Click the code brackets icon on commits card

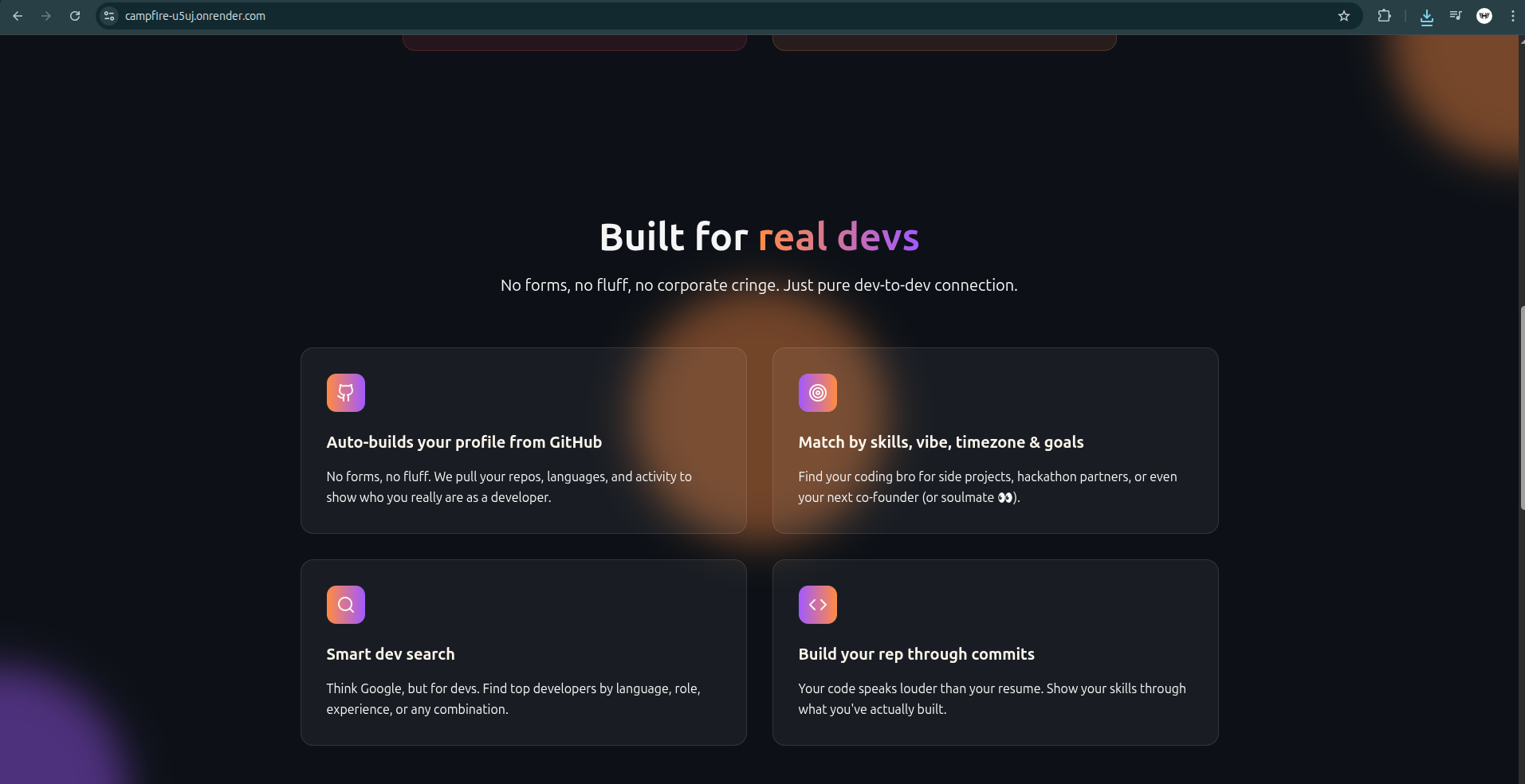click(817, 604)
